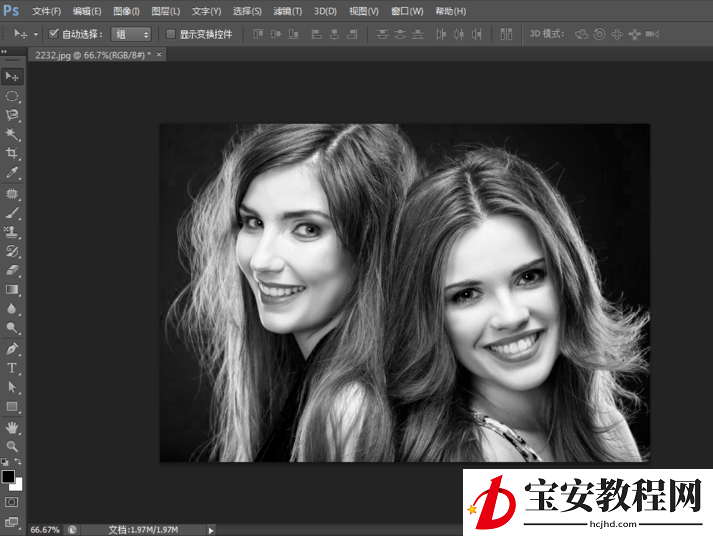Open the 视图(V) menu
The image size is (713, 536).
coord(364,11)
